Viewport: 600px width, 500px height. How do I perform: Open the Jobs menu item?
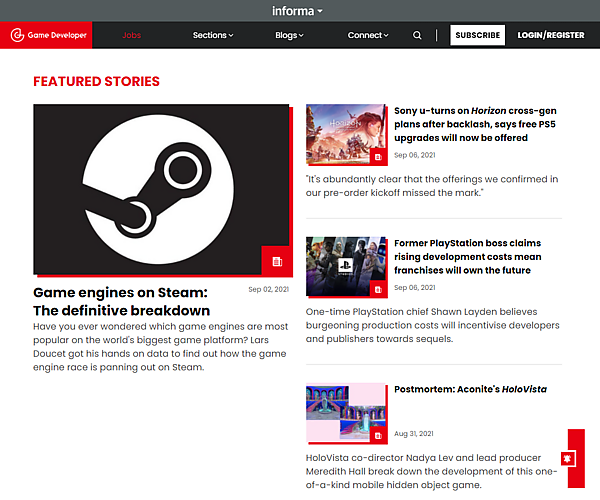pyautogui.click(x=132, y=35)
